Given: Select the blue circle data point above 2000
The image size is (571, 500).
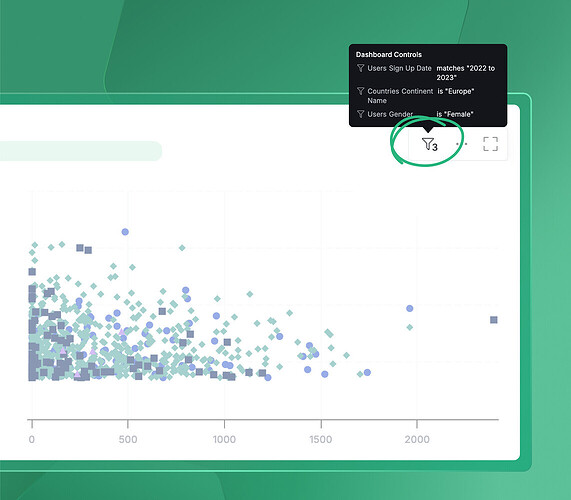Looking at the screenshot, I should point(409,308).
